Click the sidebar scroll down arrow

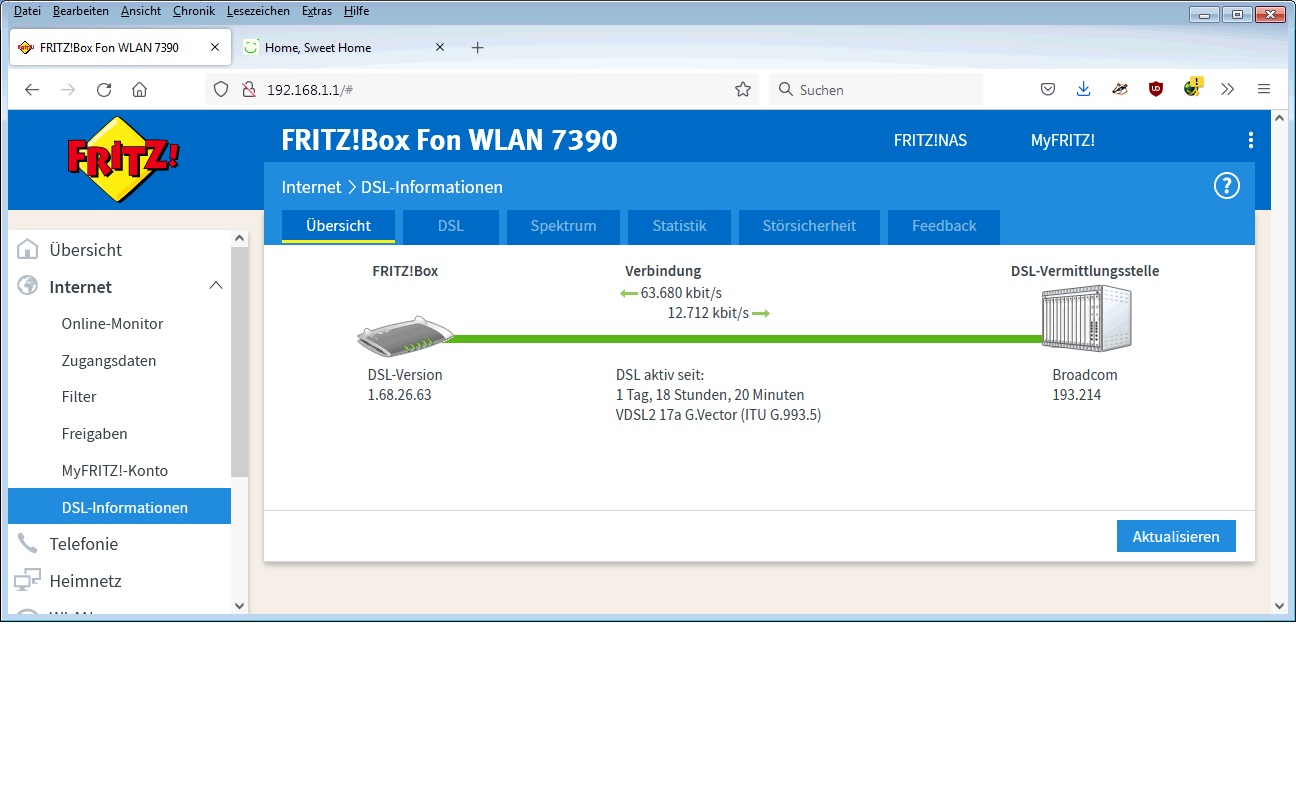coord(239,605)
